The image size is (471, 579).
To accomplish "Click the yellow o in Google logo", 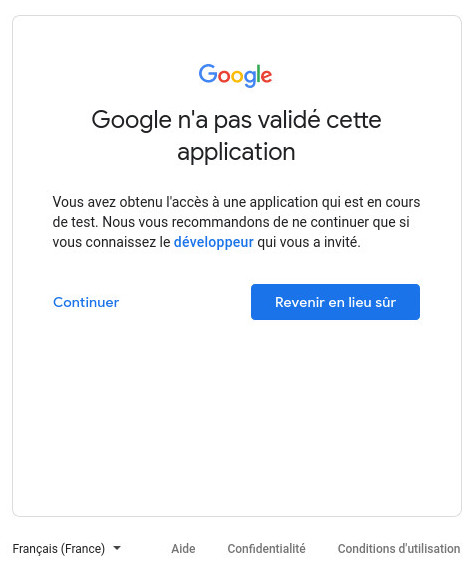I will [x=237, y=76].
